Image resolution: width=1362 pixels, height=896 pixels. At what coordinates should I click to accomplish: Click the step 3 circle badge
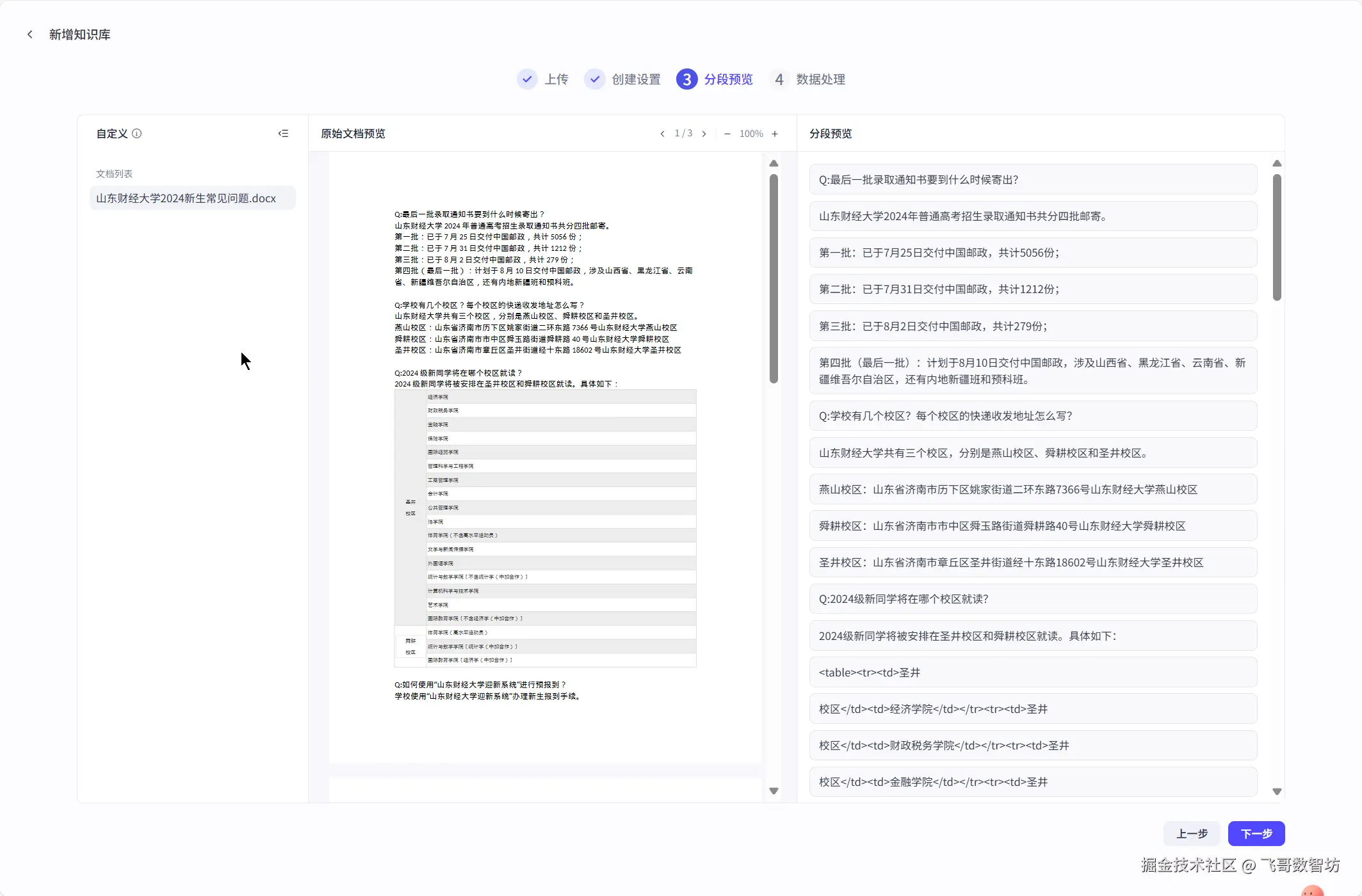[686, 79]
